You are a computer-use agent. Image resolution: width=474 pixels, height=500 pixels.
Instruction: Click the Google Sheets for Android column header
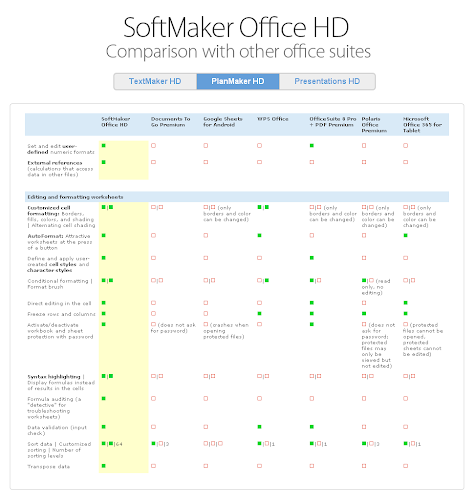[223, 122]
